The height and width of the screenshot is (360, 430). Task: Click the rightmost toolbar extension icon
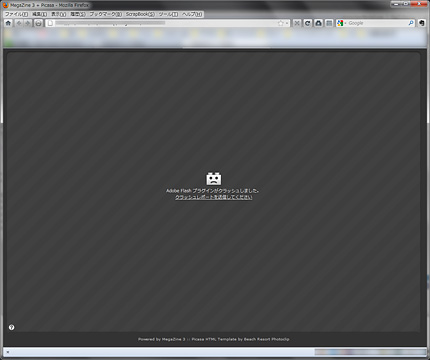[x=422, y=23]
